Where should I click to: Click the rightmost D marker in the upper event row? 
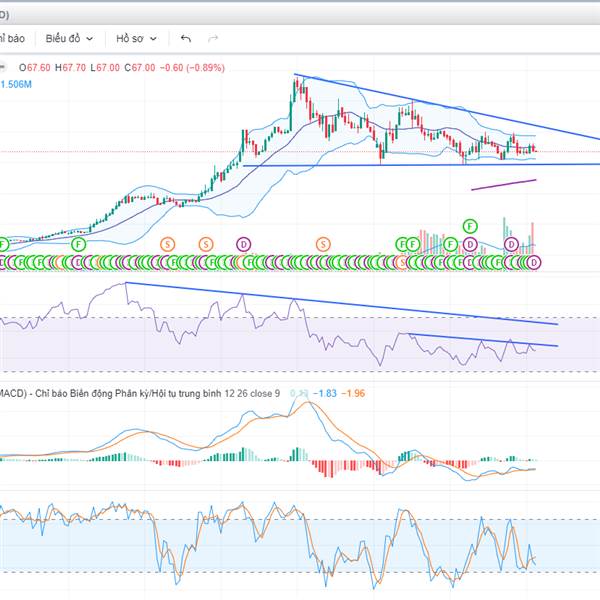coord(511,244)
